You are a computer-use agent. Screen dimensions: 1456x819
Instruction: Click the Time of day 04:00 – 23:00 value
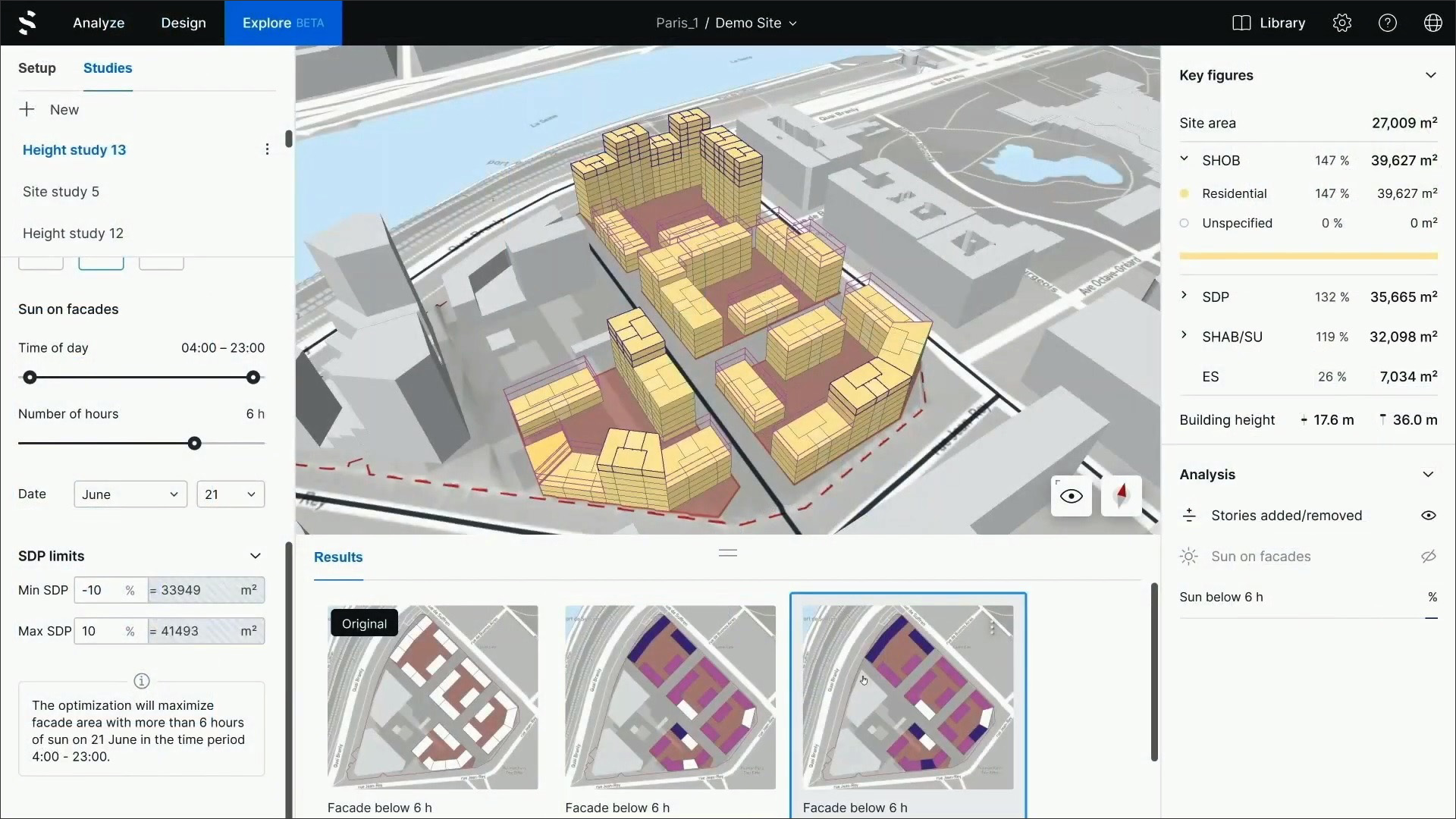click(223, 348)
